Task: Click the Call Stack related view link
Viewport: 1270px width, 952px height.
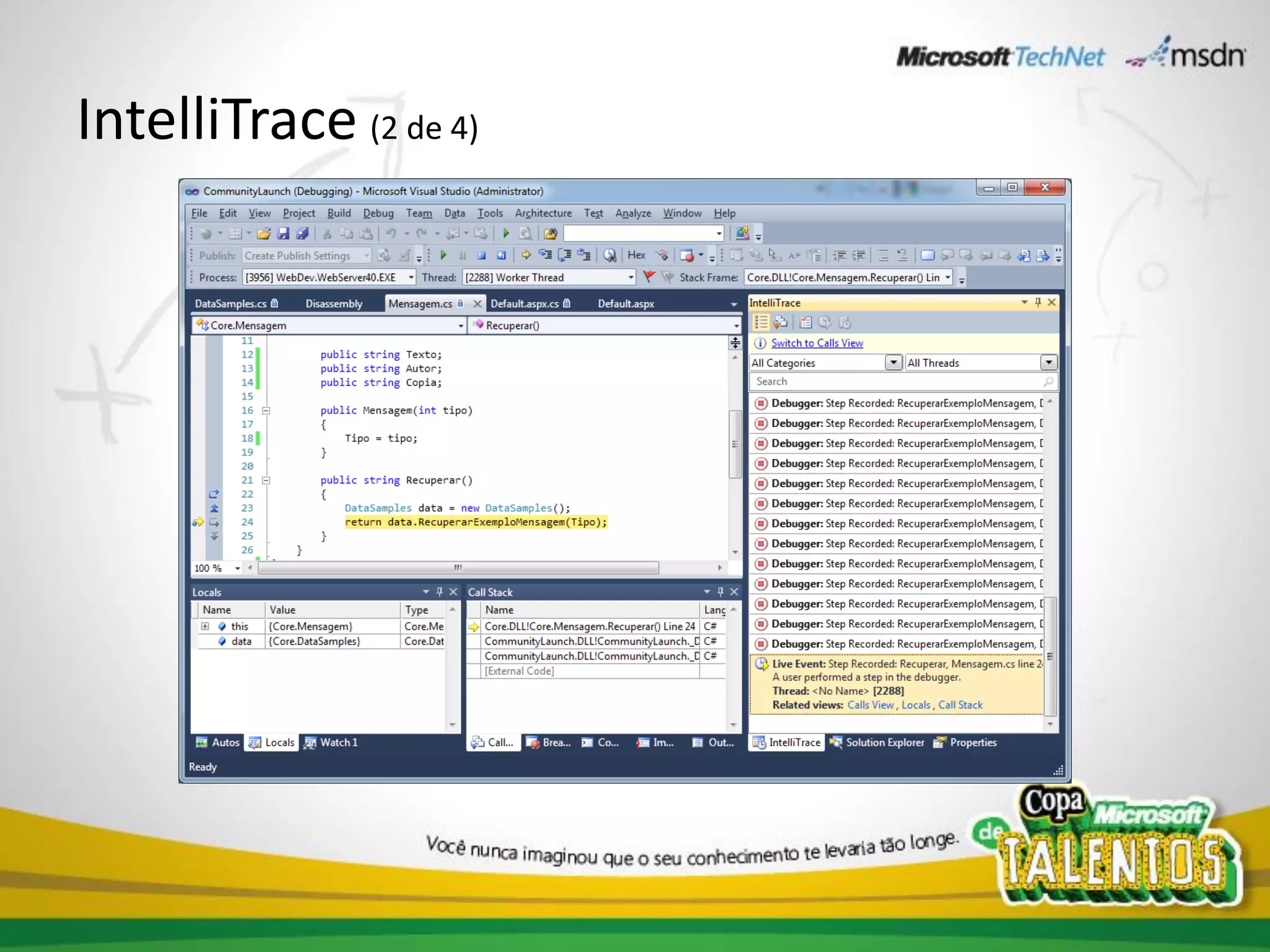Action: click(960, 705)
